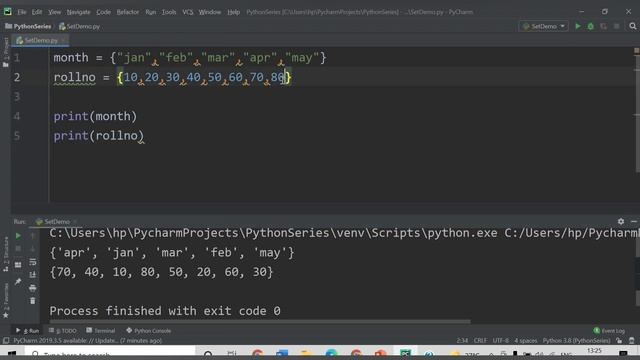The image size is (640, 360).
Task: Click print(rollno) on line 5
Action: (99, 136)
